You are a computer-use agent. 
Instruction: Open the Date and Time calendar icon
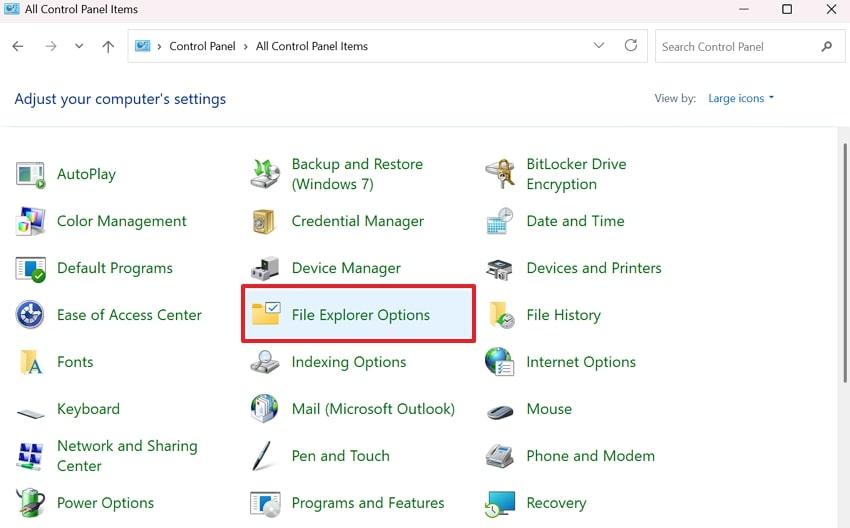point(500,221)
